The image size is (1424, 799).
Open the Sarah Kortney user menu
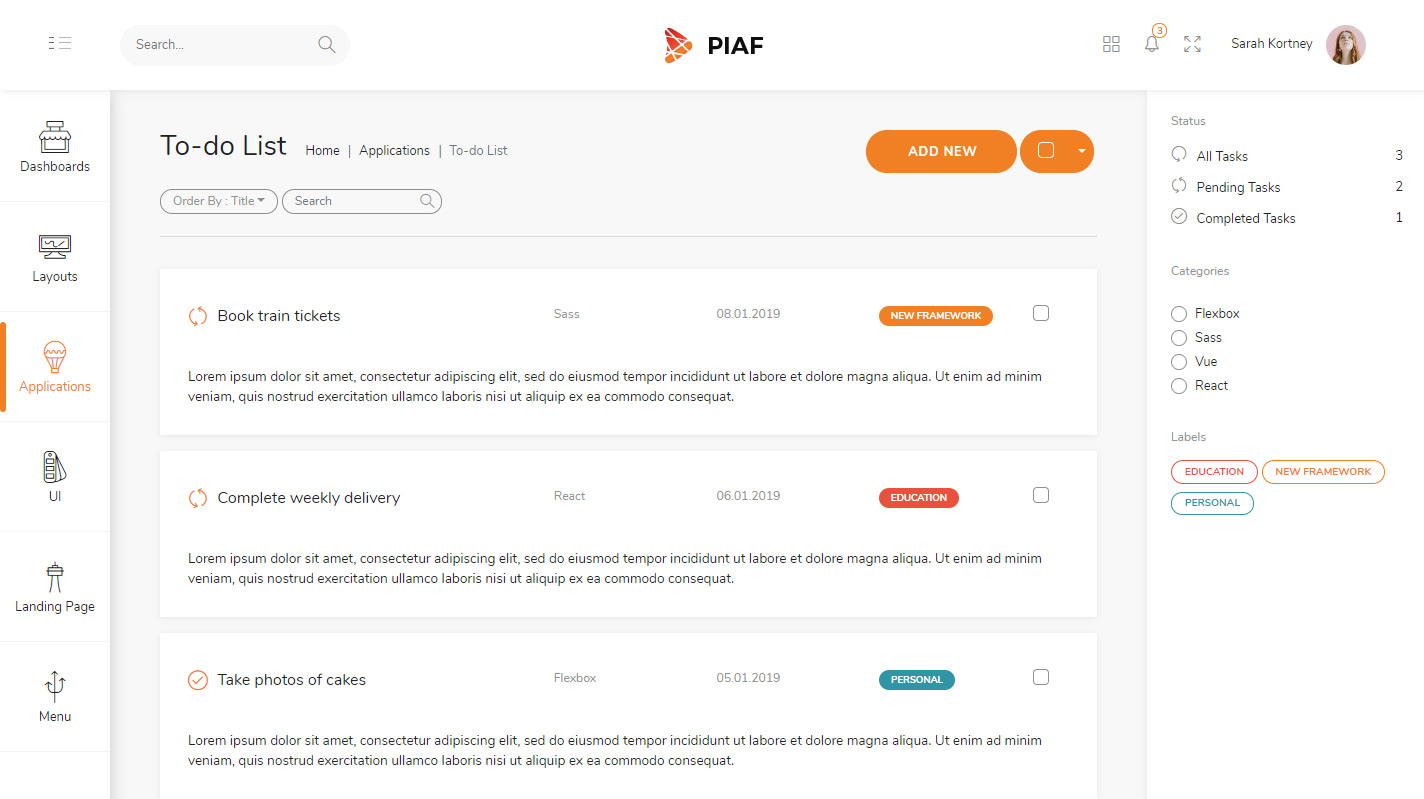pos(1297,44)
